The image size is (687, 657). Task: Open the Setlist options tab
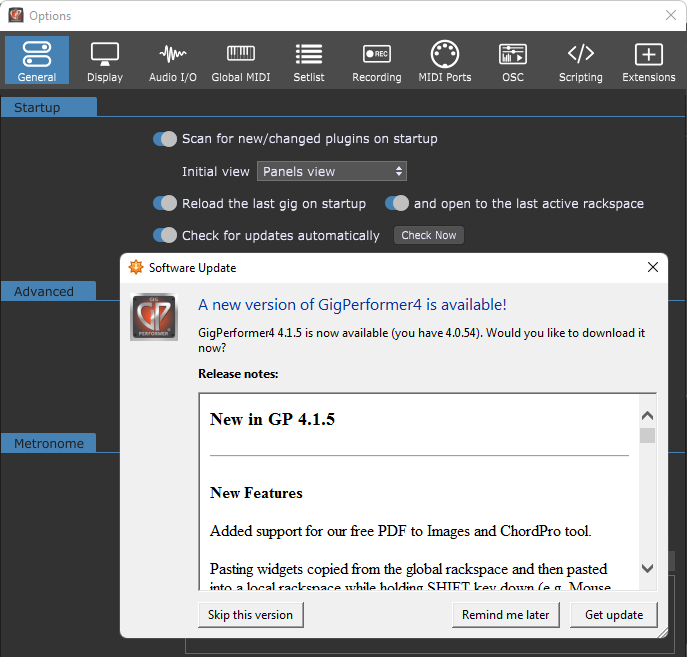tap(309, 62)
